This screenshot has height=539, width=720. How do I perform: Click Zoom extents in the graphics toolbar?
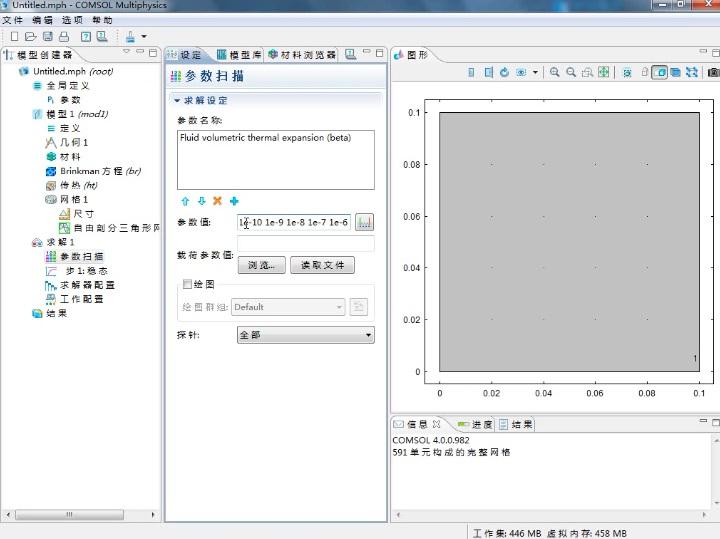604,72
